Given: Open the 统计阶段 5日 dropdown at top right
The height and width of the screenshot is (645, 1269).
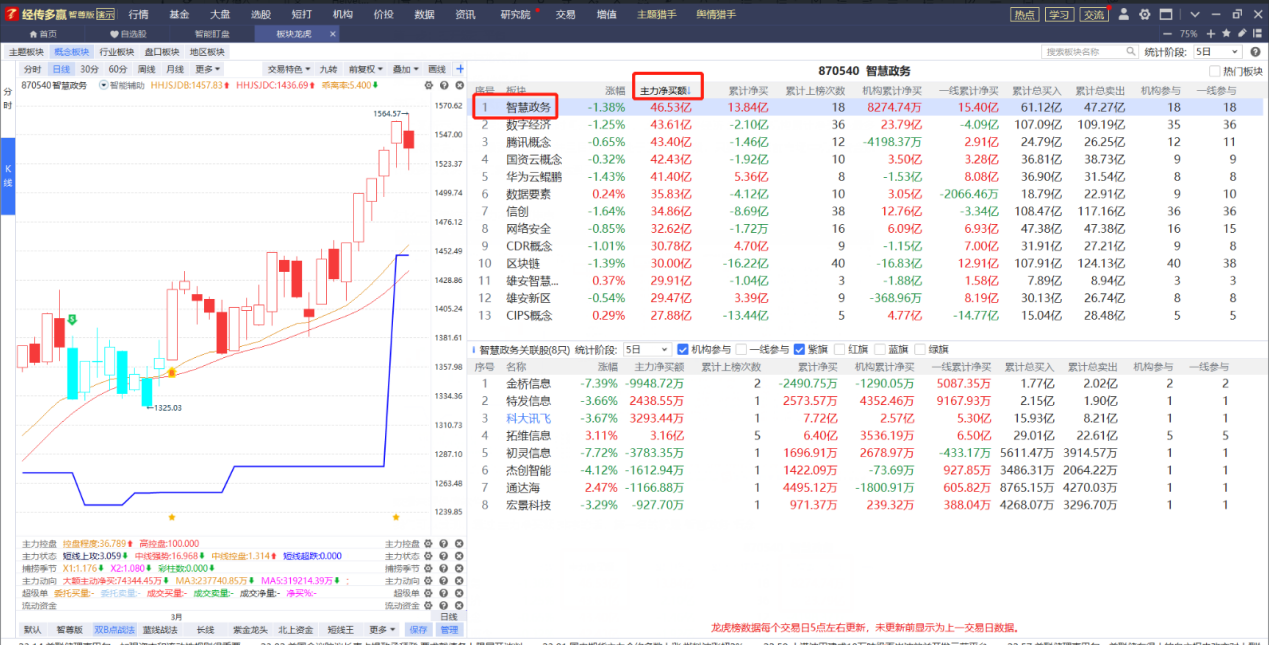Looking at the screenshot, I should tap(1217, 52).
